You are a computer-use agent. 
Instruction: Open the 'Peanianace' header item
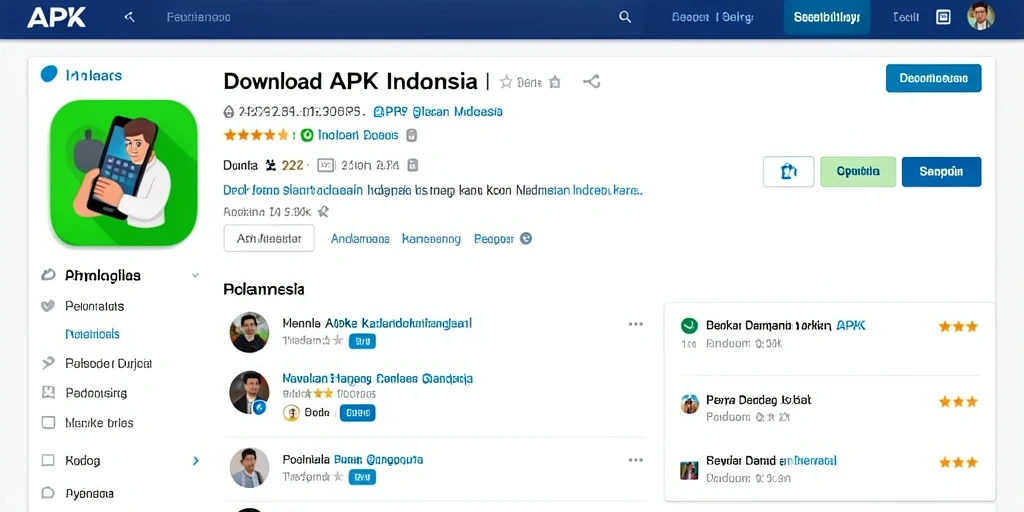coord(199,18)
